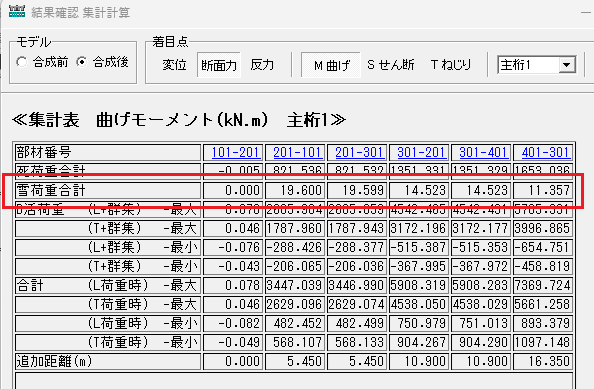This screenshot has width=594, height=389.
Task: Select the 断面力 toggle button
Action: pyautogui.click(x=219, y=65)
